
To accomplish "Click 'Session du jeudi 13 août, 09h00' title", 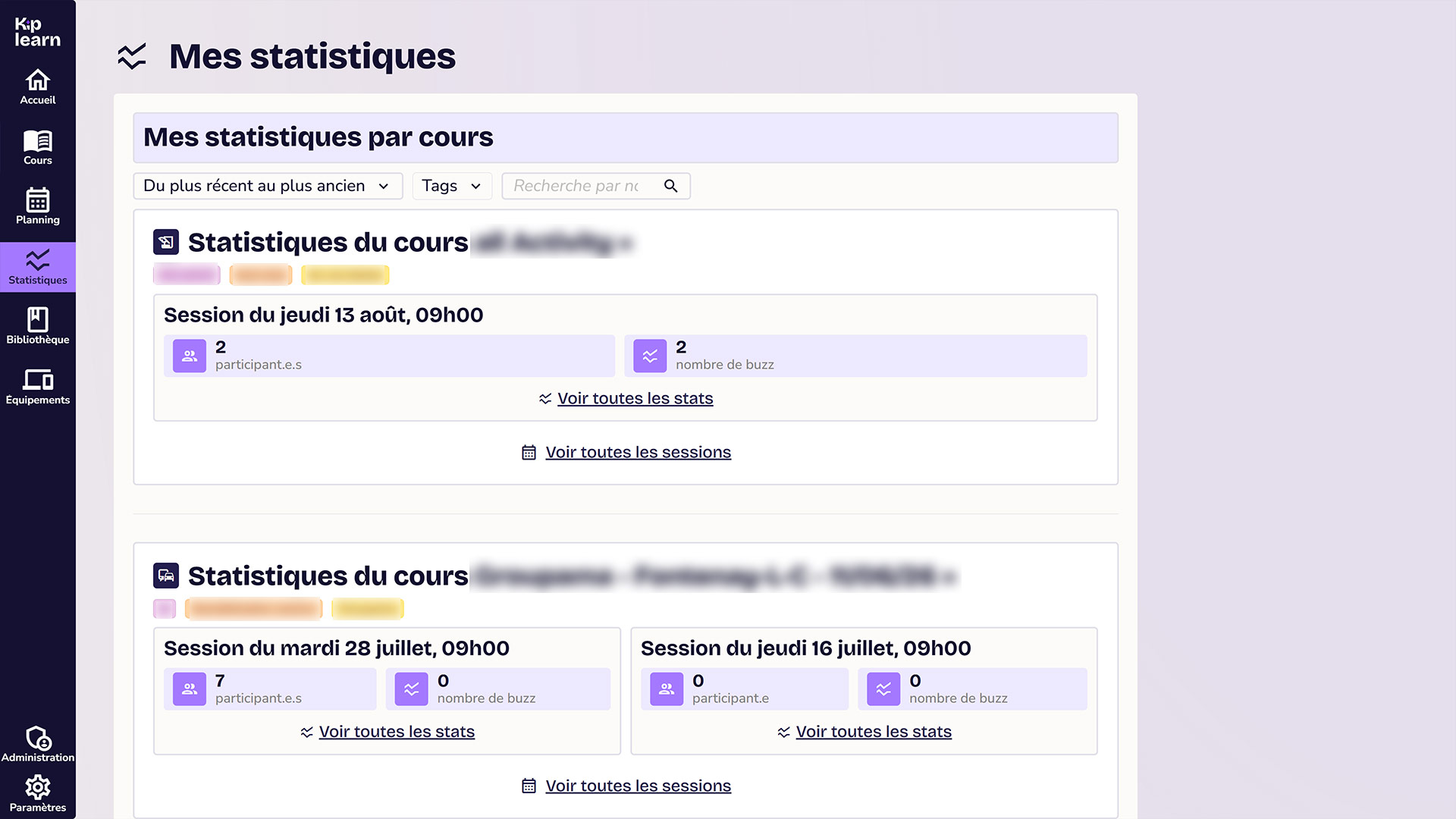I will pyautogui.click(x=324, y=315).
